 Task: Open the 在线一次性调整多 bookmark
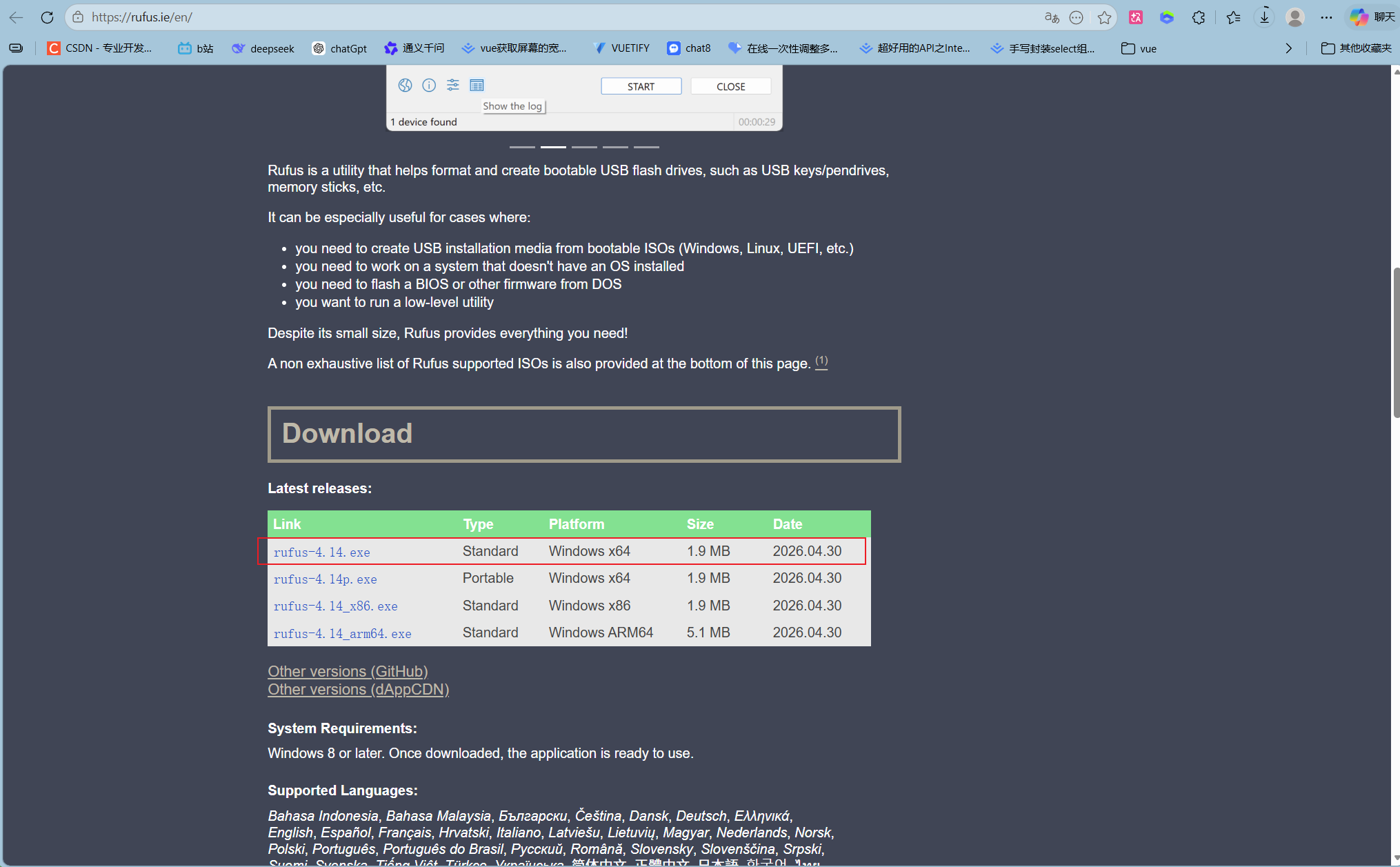click(x=783, y=48)
